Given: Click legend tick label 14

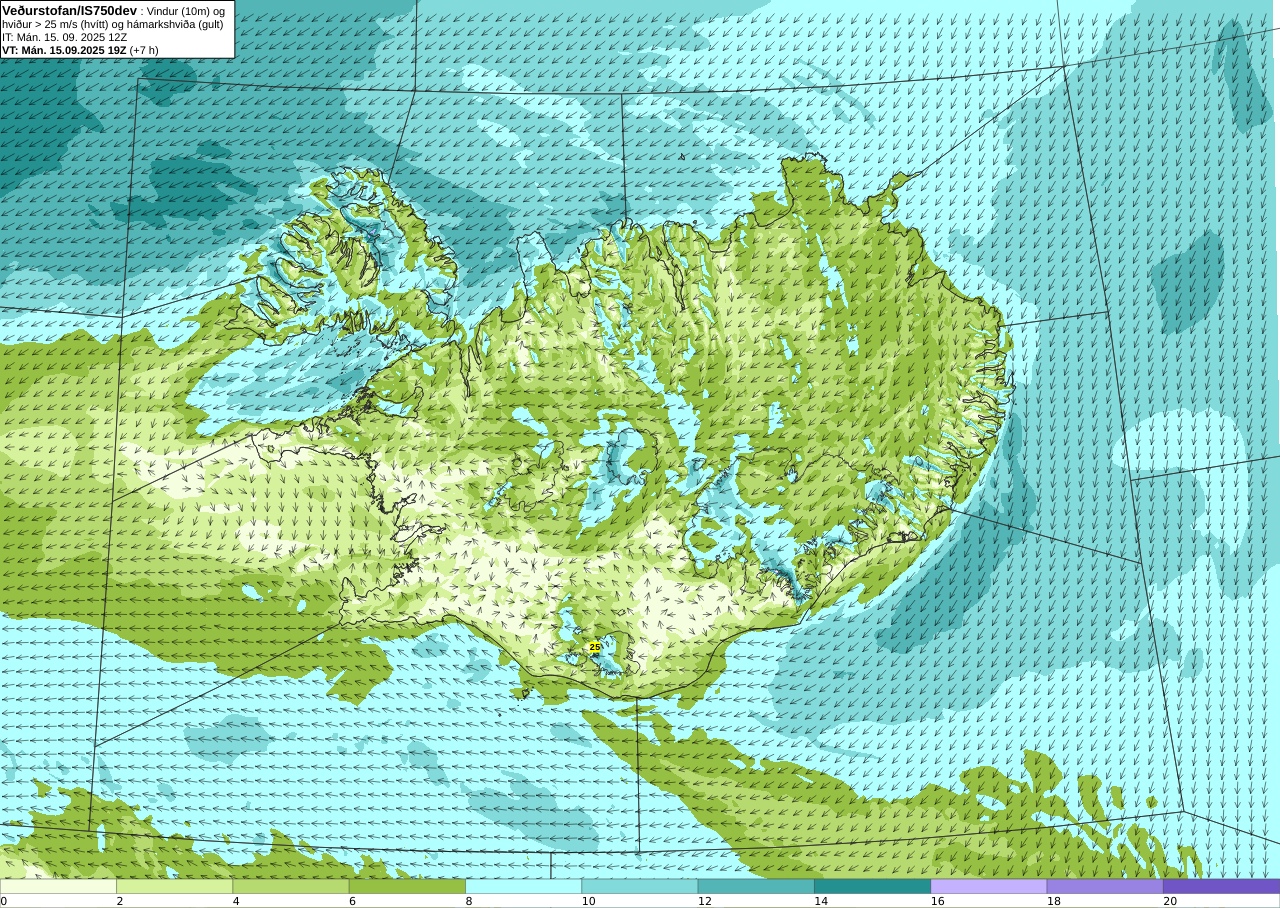Looking at the screenshot, I should click(821, 901).
